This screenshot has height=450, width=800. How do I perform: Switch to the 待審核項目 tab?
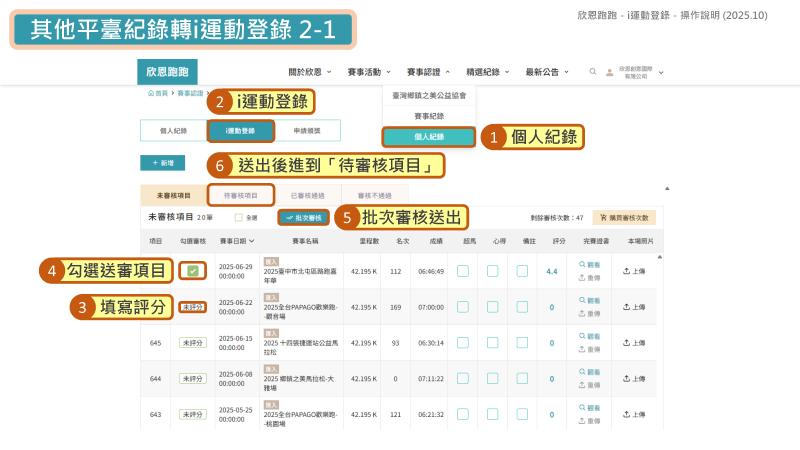coord(240,195)
